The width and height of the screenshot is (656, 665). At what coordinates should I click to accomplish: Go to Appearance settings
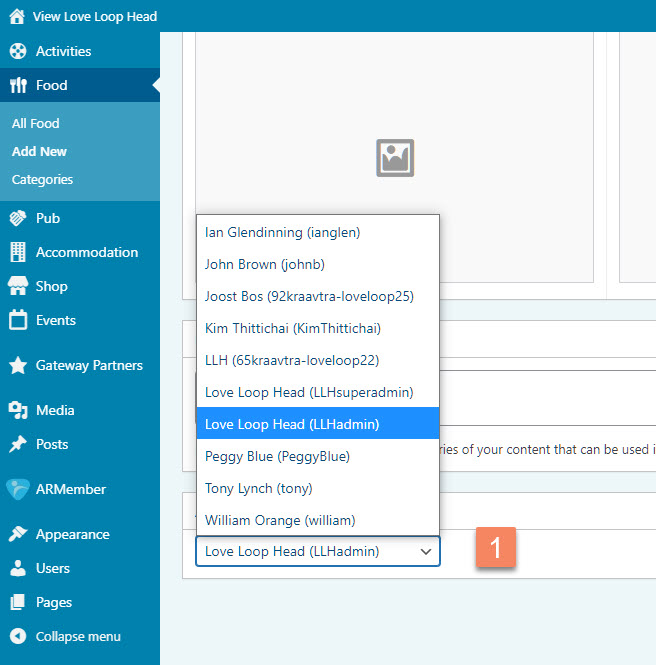click(72, 534)
